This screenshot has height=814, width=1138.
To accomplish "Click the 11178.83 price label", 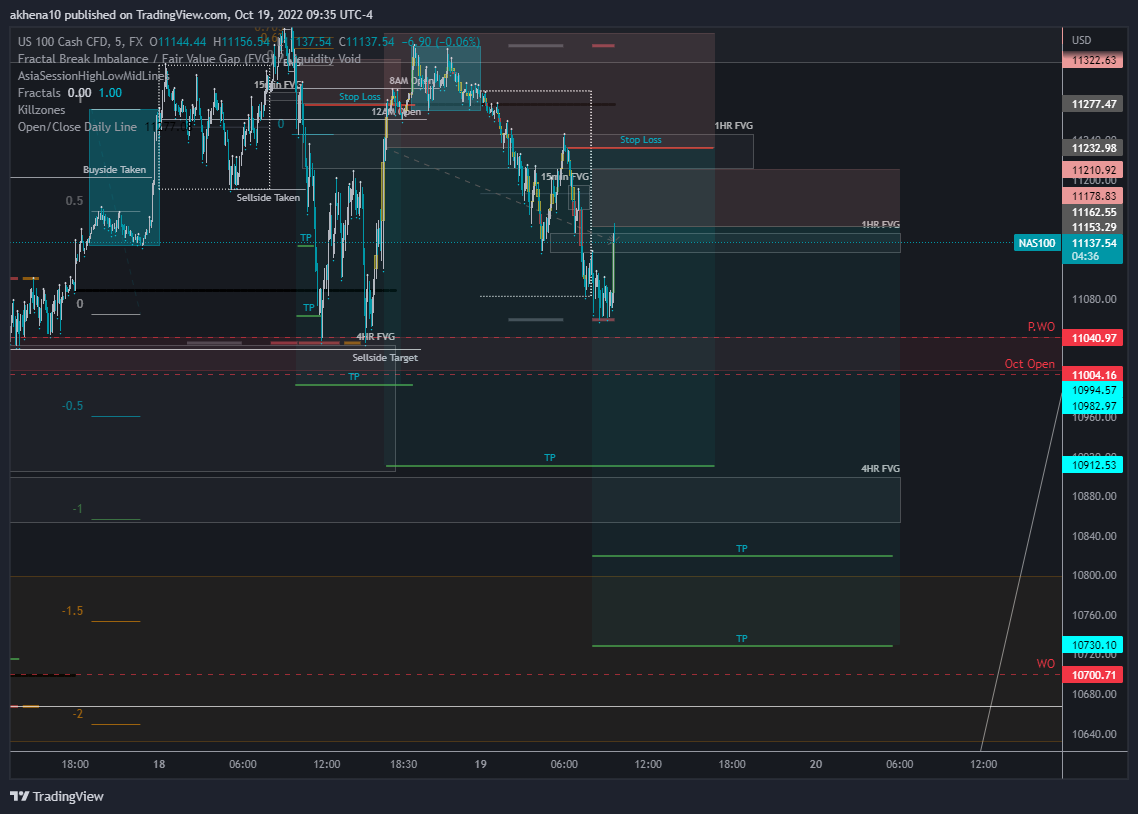I will (1093, 196).
